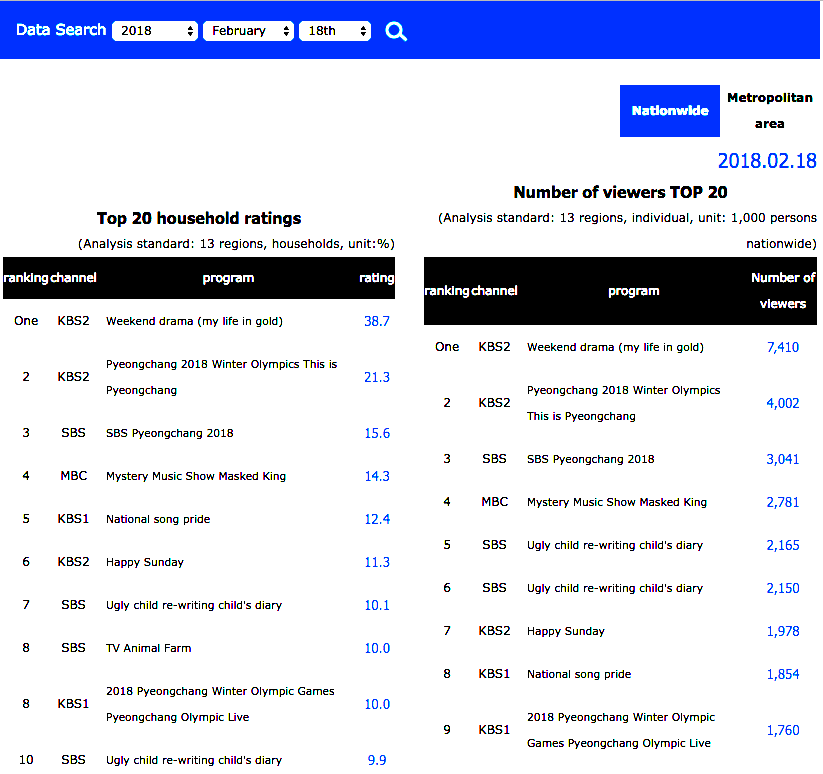Click 'program' header in household table
The height and width of the screenshot is (774, 823).
pyautogui.click(x=228, y=278)
